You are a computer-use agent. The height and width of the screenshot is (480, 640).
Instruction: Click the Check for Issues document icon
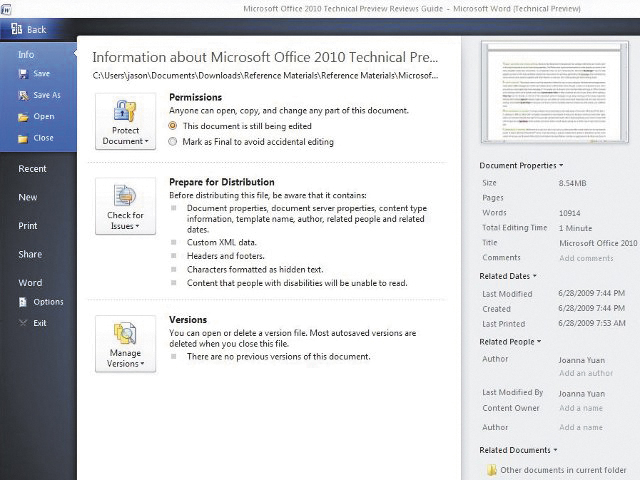(125, 196)
